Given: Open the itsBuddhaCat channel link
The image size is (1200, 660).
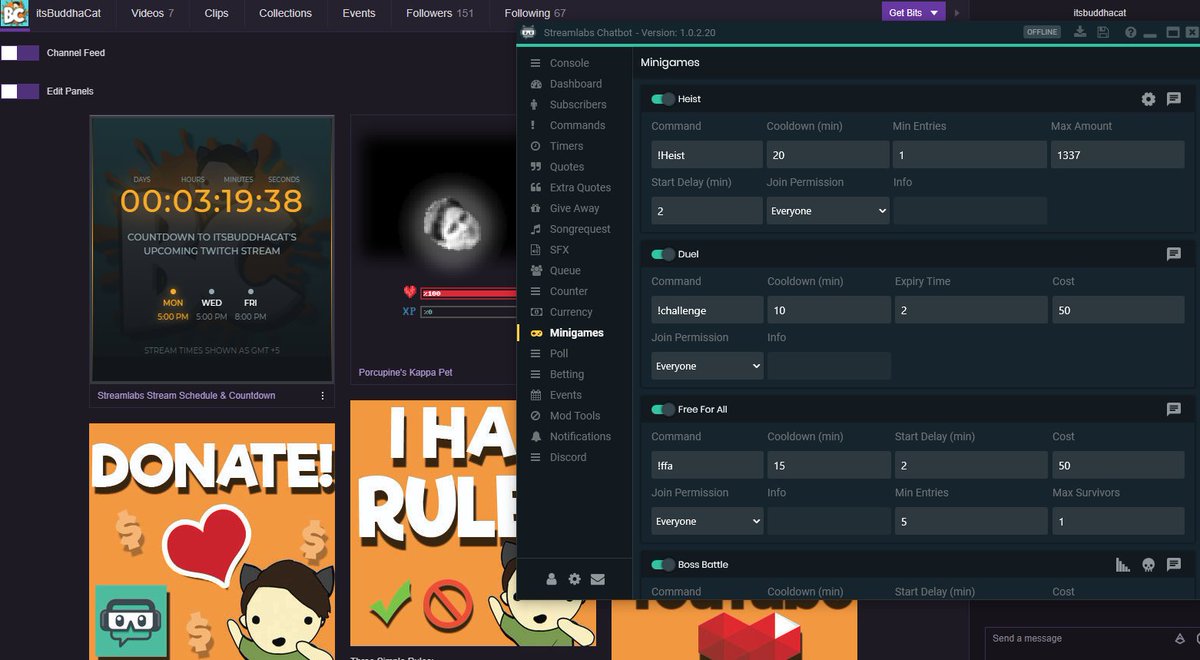Looking at the screenshot, I should (69, 13).
